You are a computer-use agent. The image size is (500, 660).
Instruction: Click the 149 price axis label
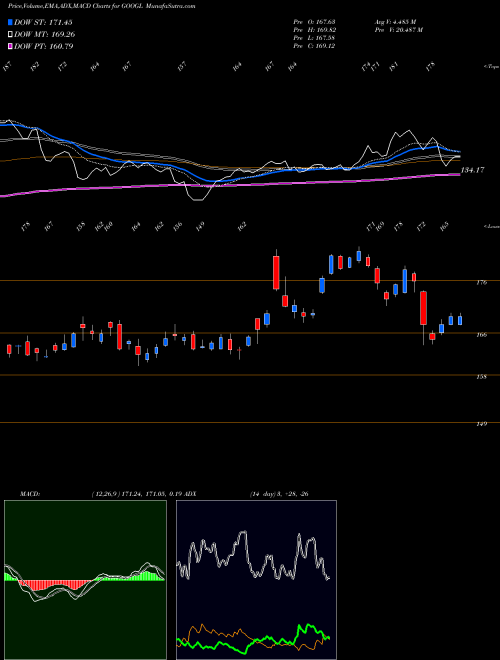[x=482, y=424]
